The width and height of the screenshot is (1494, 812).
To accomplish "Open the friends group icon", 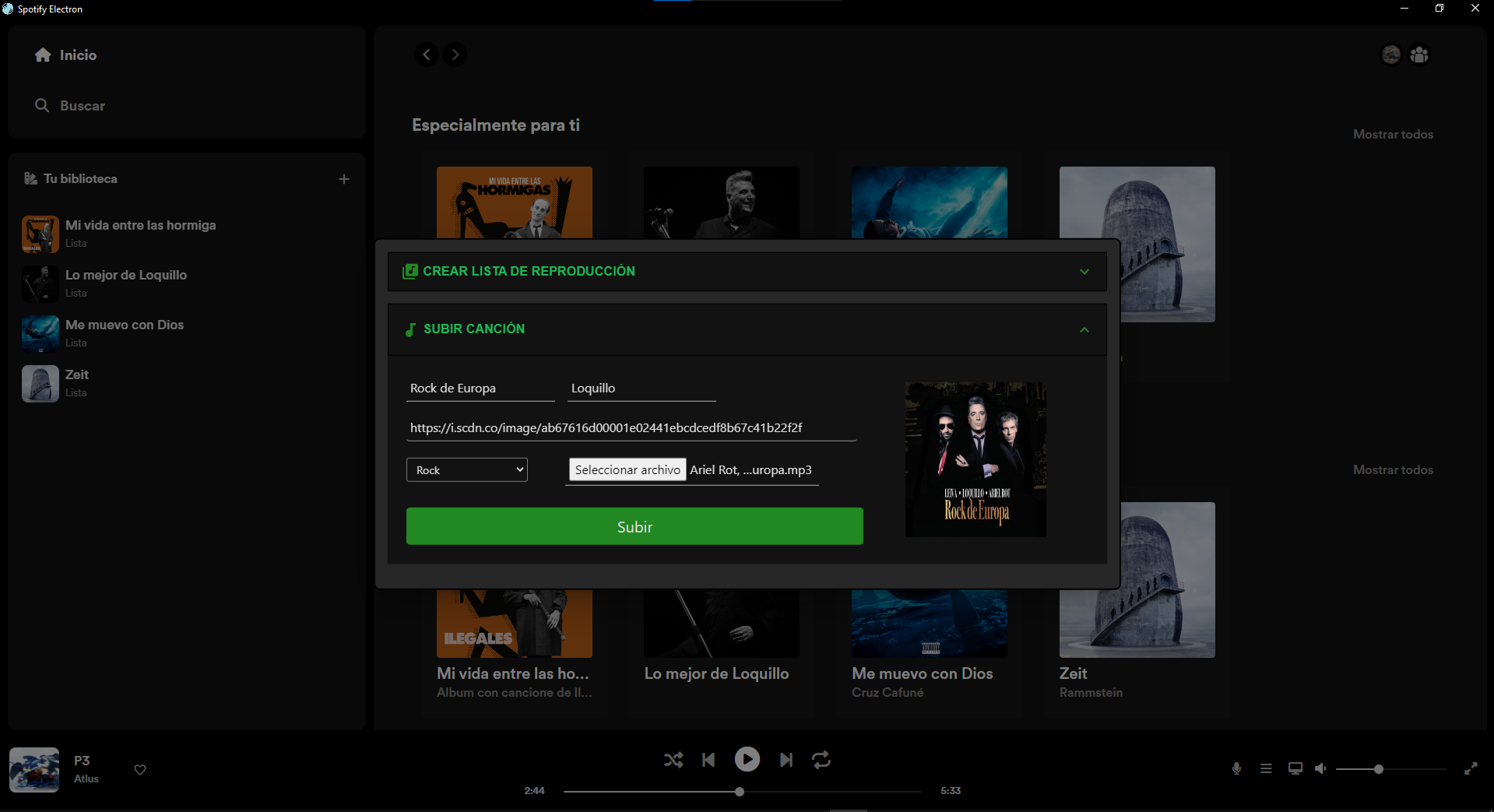I will point(1420,54).
